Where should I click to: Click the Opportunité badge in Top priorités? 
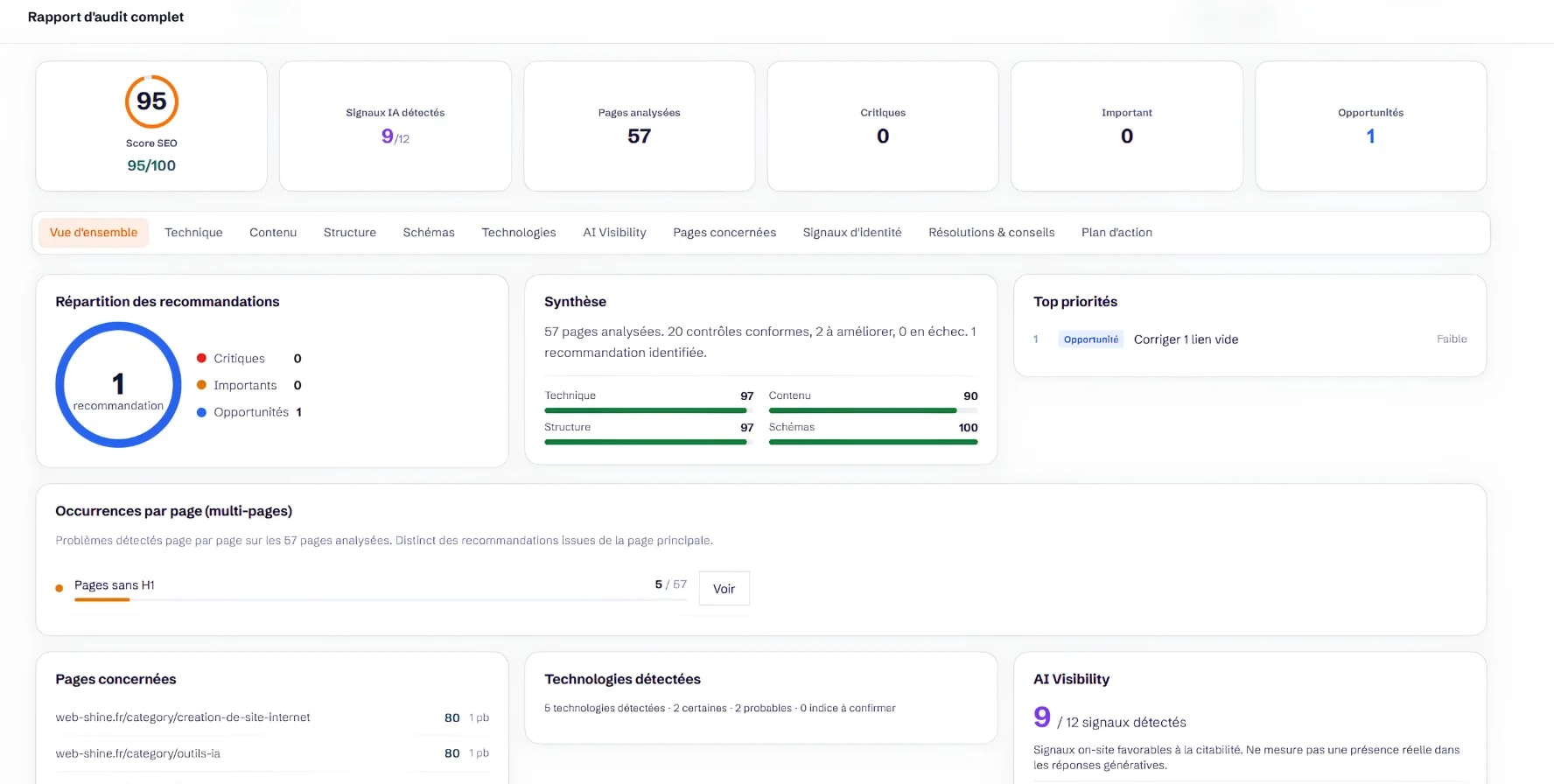(1090, 339)
